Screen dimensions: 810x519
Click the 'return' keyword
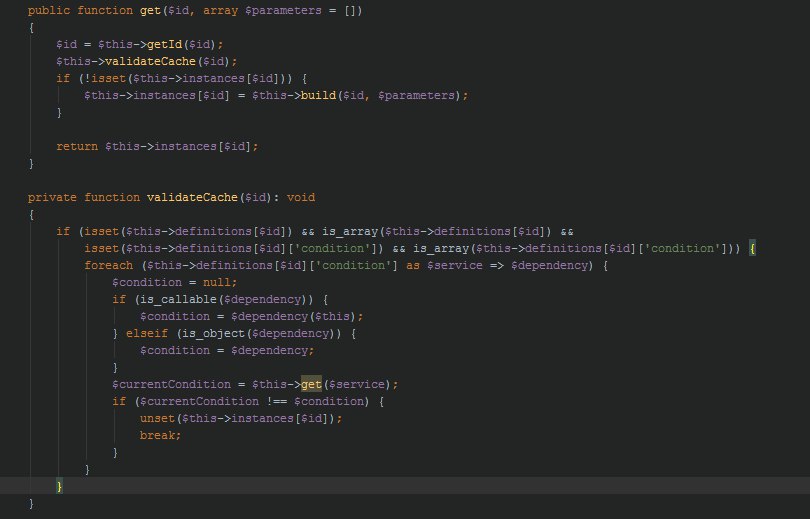(77, 146)
